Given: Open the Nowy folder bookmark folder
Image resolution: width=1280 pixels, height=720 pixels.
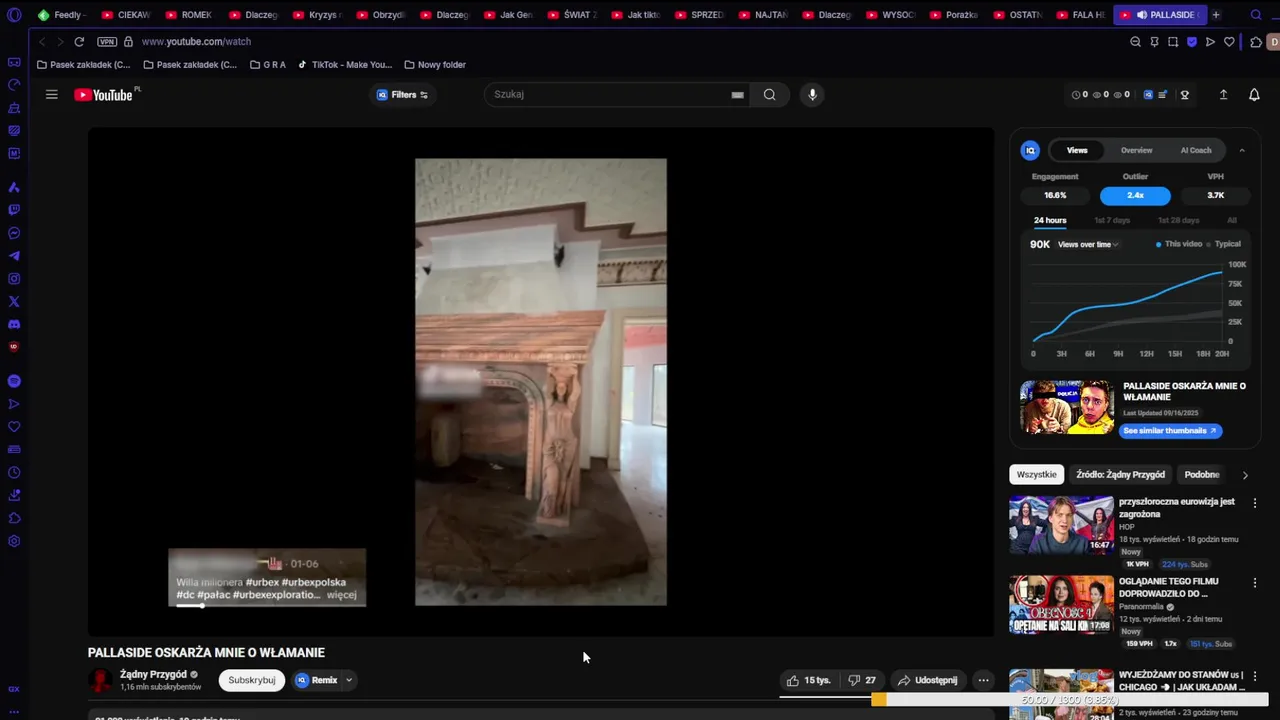Looking at the screenshot, I should (x=435, y=65).
